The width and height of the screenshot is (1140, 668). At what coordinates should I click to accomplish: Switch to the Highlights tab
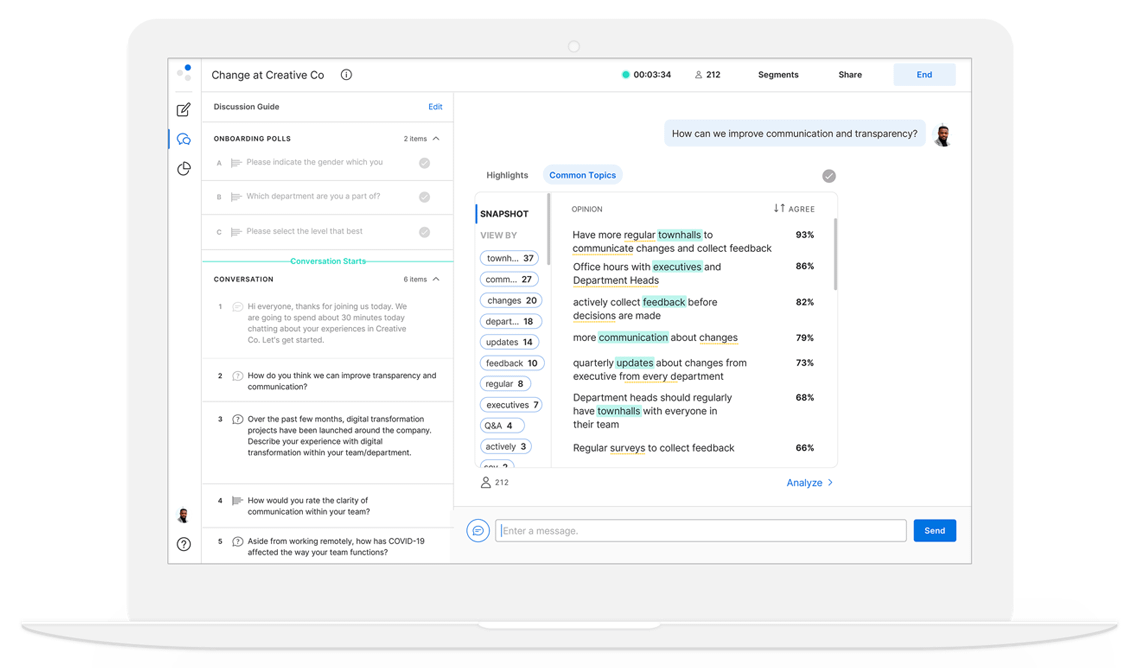click(507, 175)
